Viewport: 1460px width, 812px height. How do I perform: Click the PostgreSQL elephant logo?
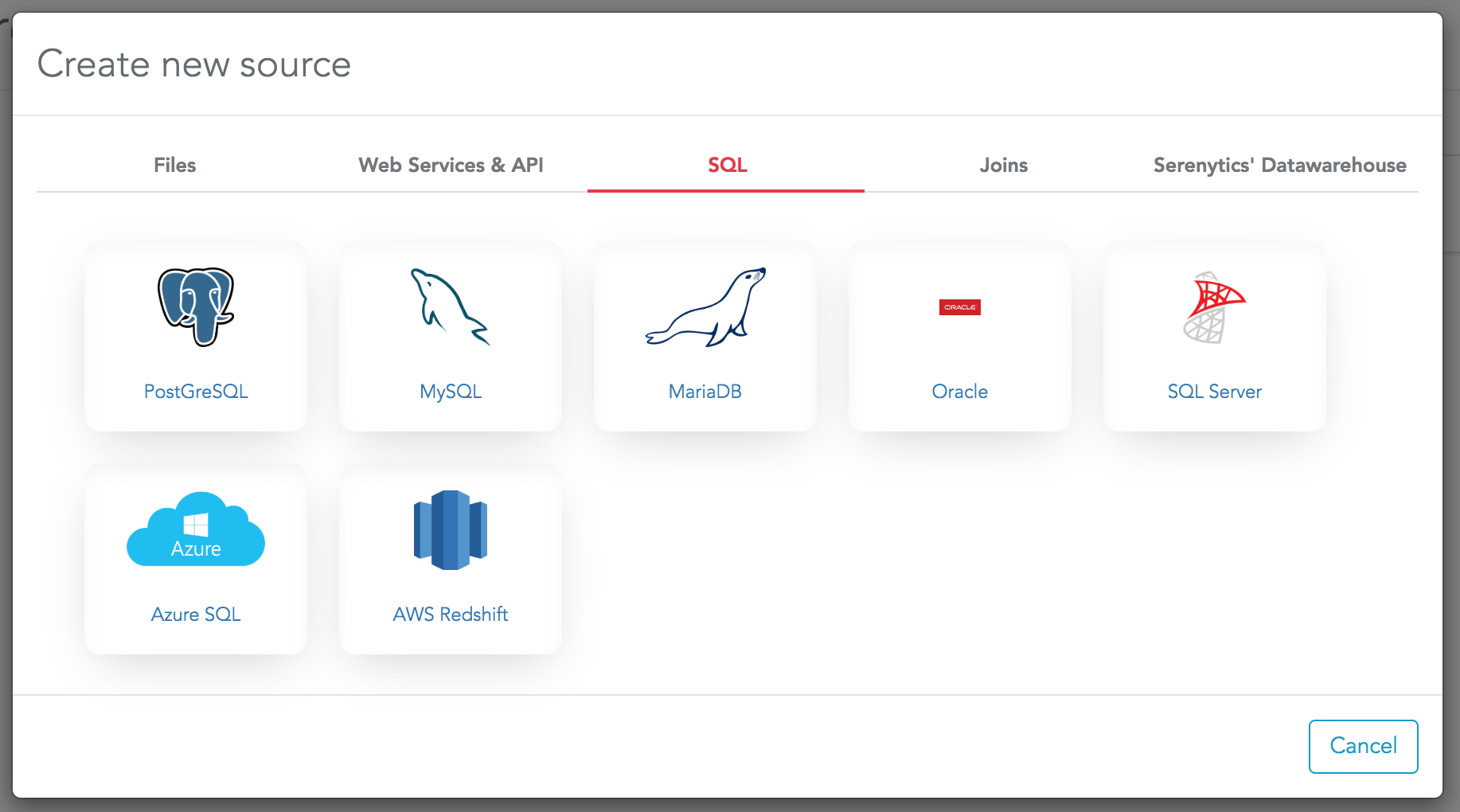pos(196,307)
